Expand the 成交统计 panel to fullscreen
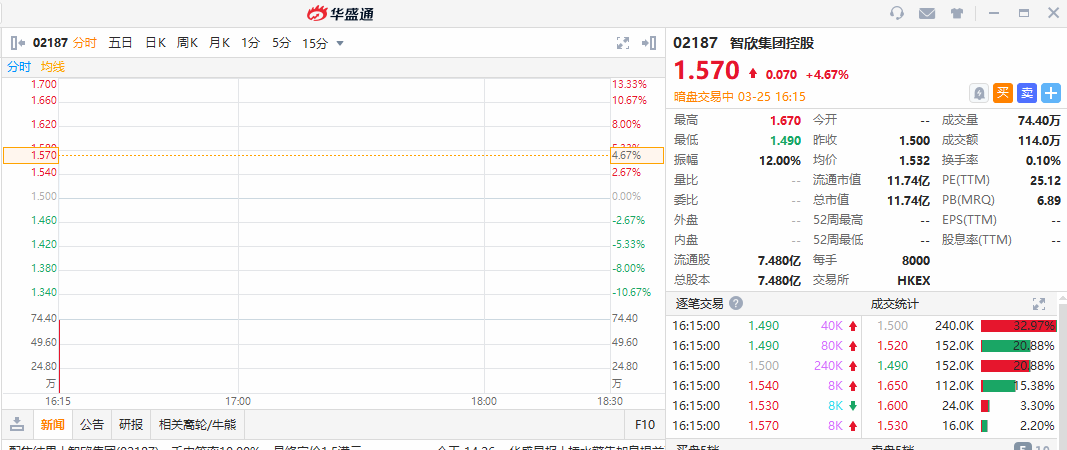The width and height of the screenshot is (1067, 450). click(1038, 304)
